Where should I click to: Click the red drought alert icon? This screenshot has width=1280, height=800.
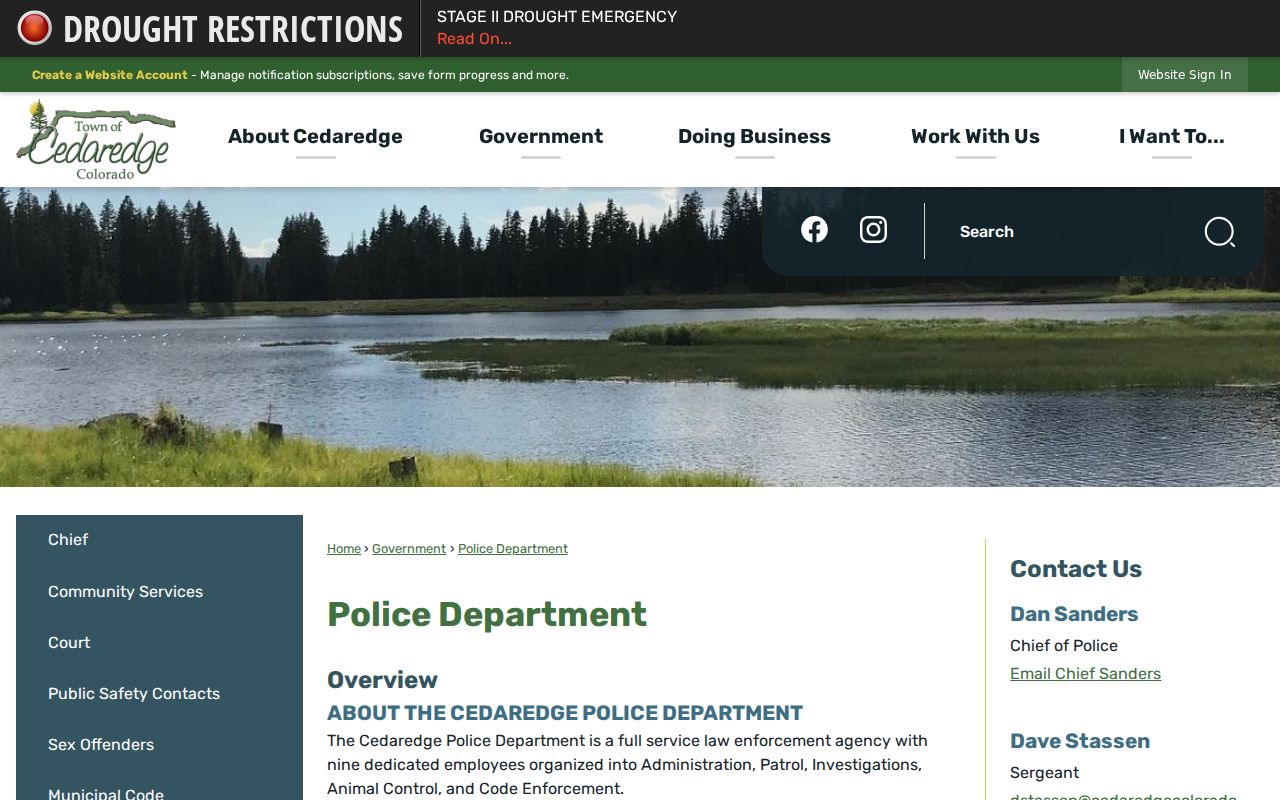point(34,28)
